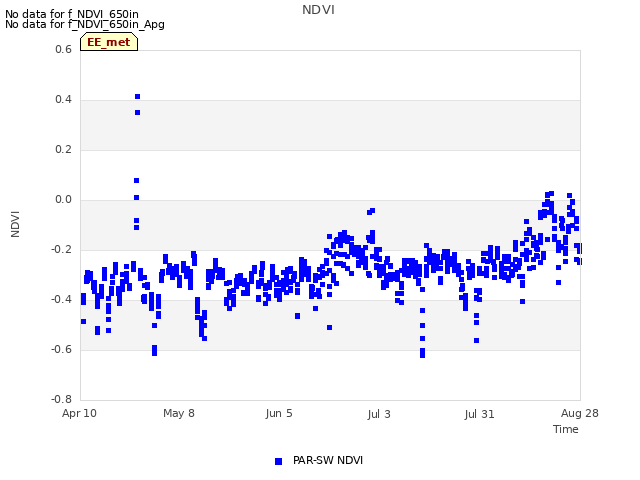
Task: Click the highest outlier data point above 0.4
Action: tap(138, 97)
